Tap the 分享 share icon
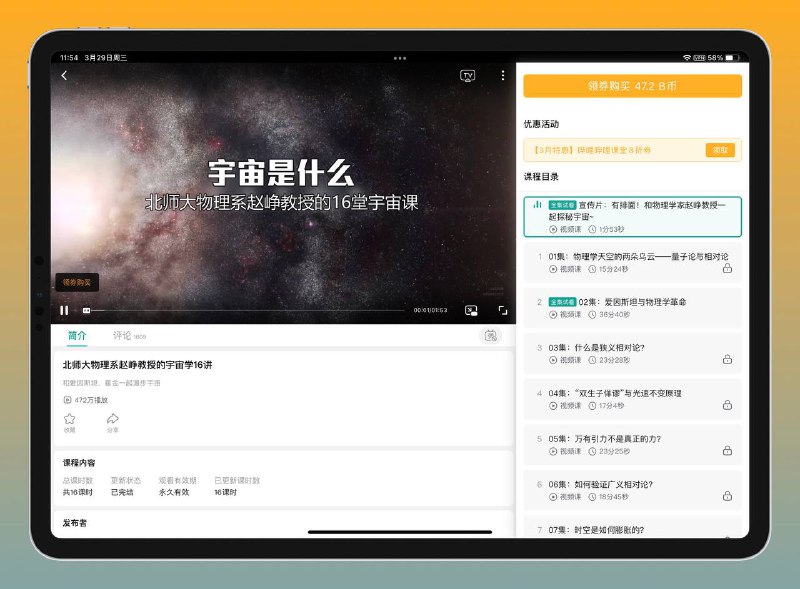Screen dimensions: 800x589 [x=113, y=420]
